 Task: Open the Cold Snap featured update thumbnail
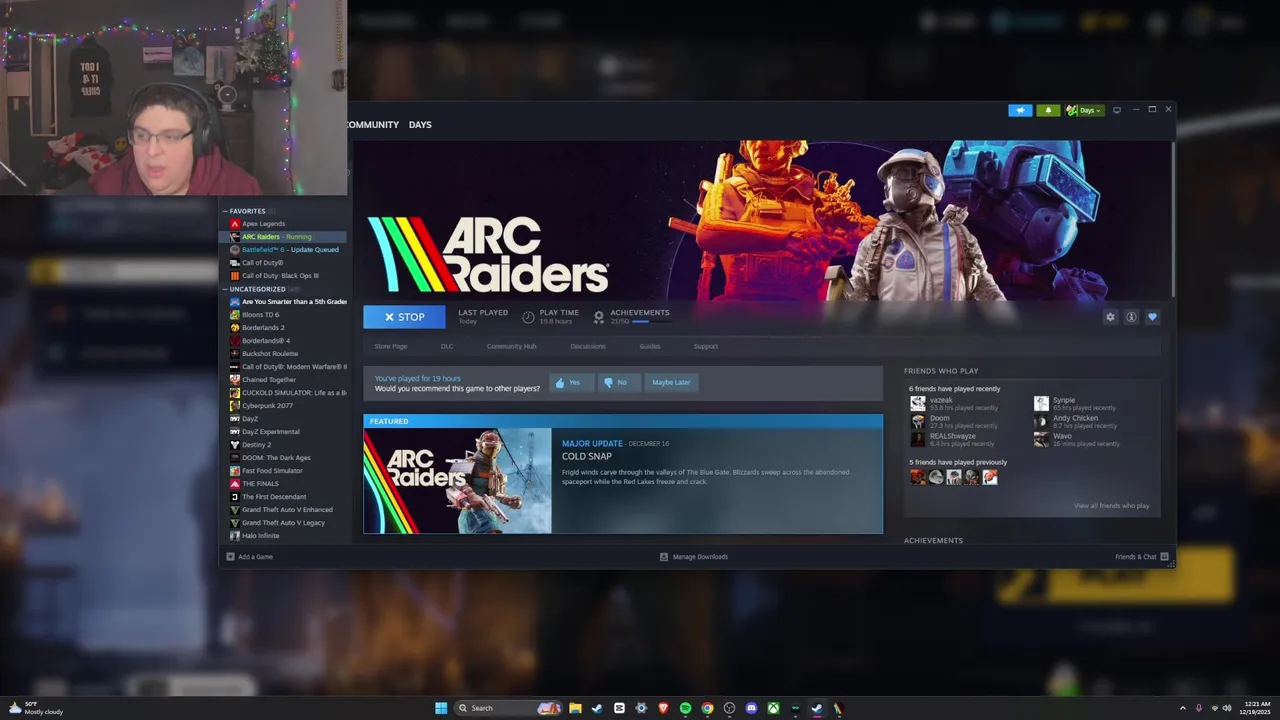pos(457,481)
